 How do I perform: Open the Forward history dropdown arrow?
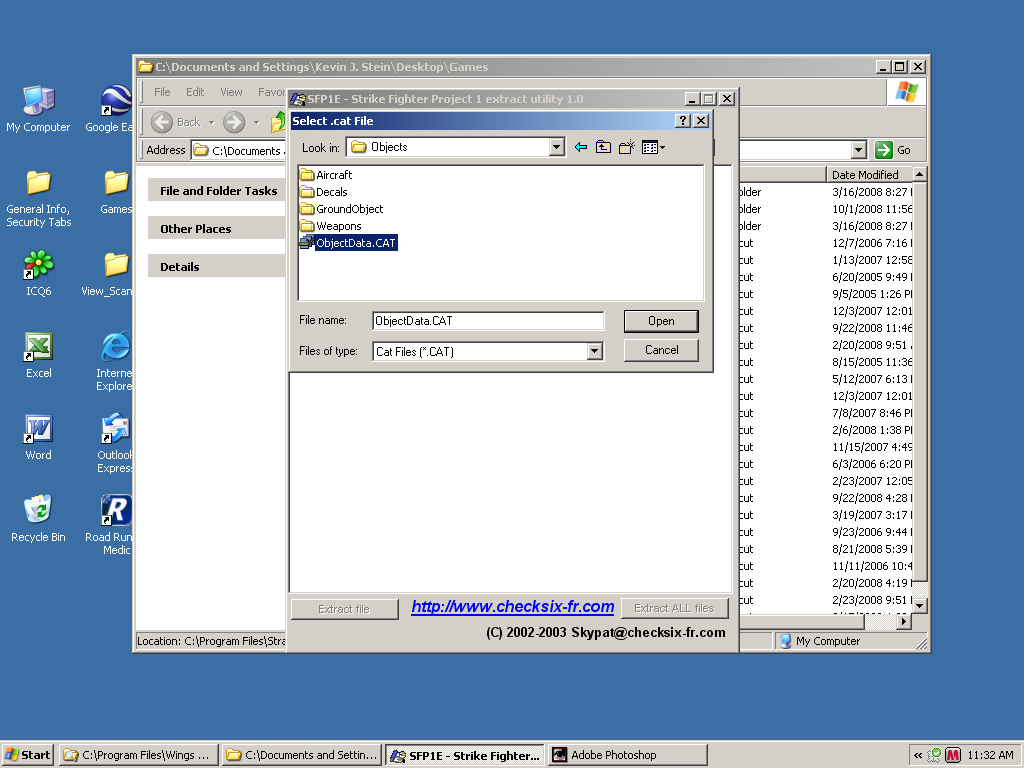tap(257, 122)
